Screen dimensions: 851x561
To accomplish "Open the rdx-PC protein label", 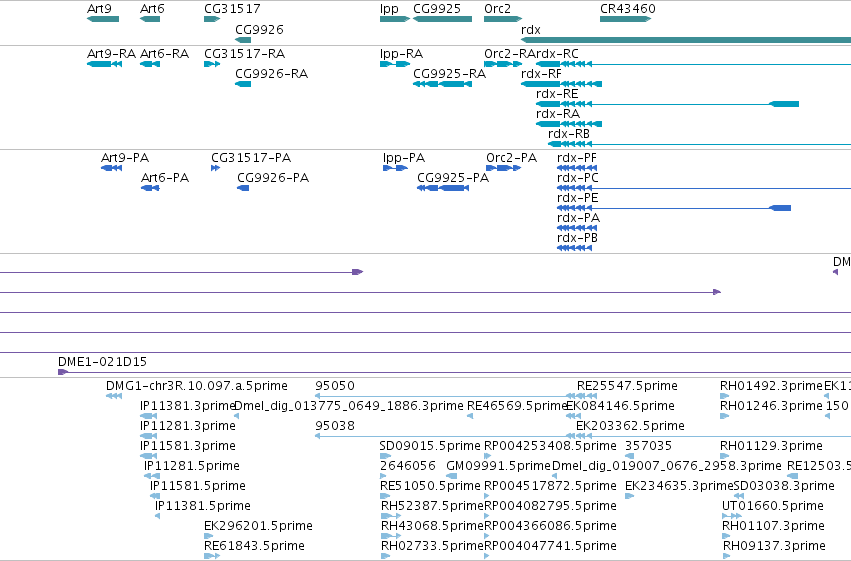I will tap(578, 178).
